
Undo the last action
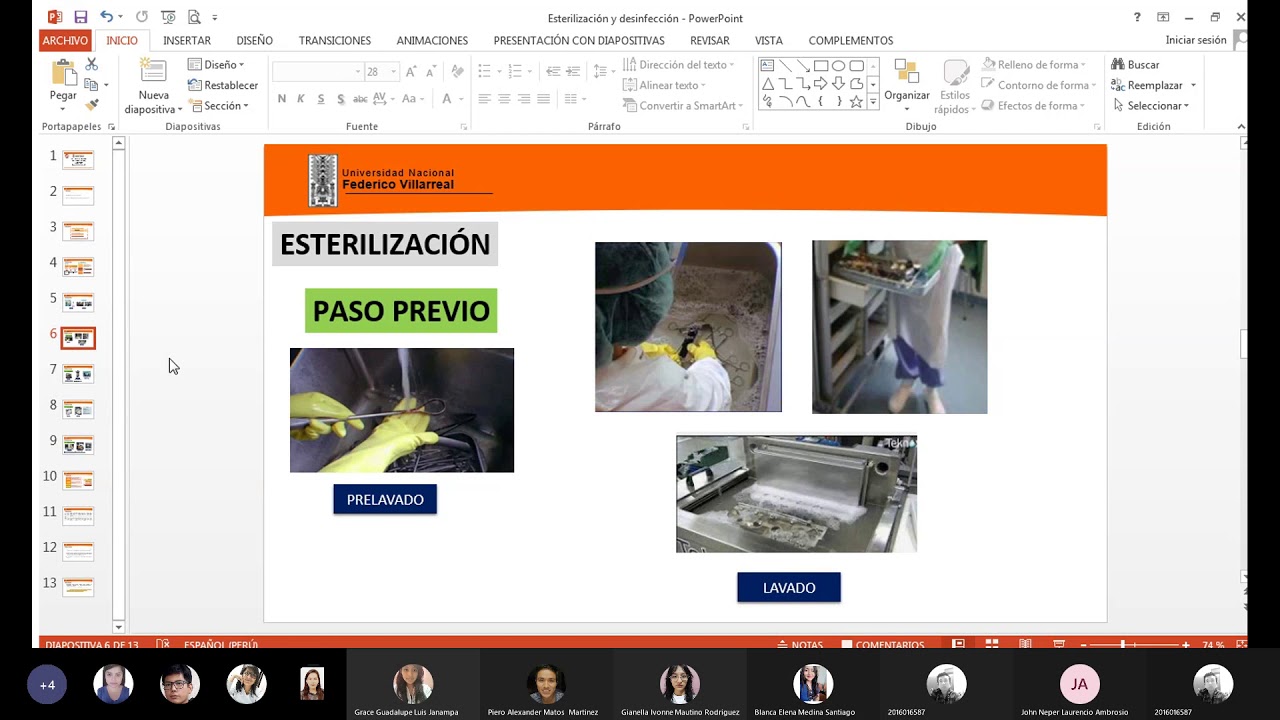tap(106, 17)
